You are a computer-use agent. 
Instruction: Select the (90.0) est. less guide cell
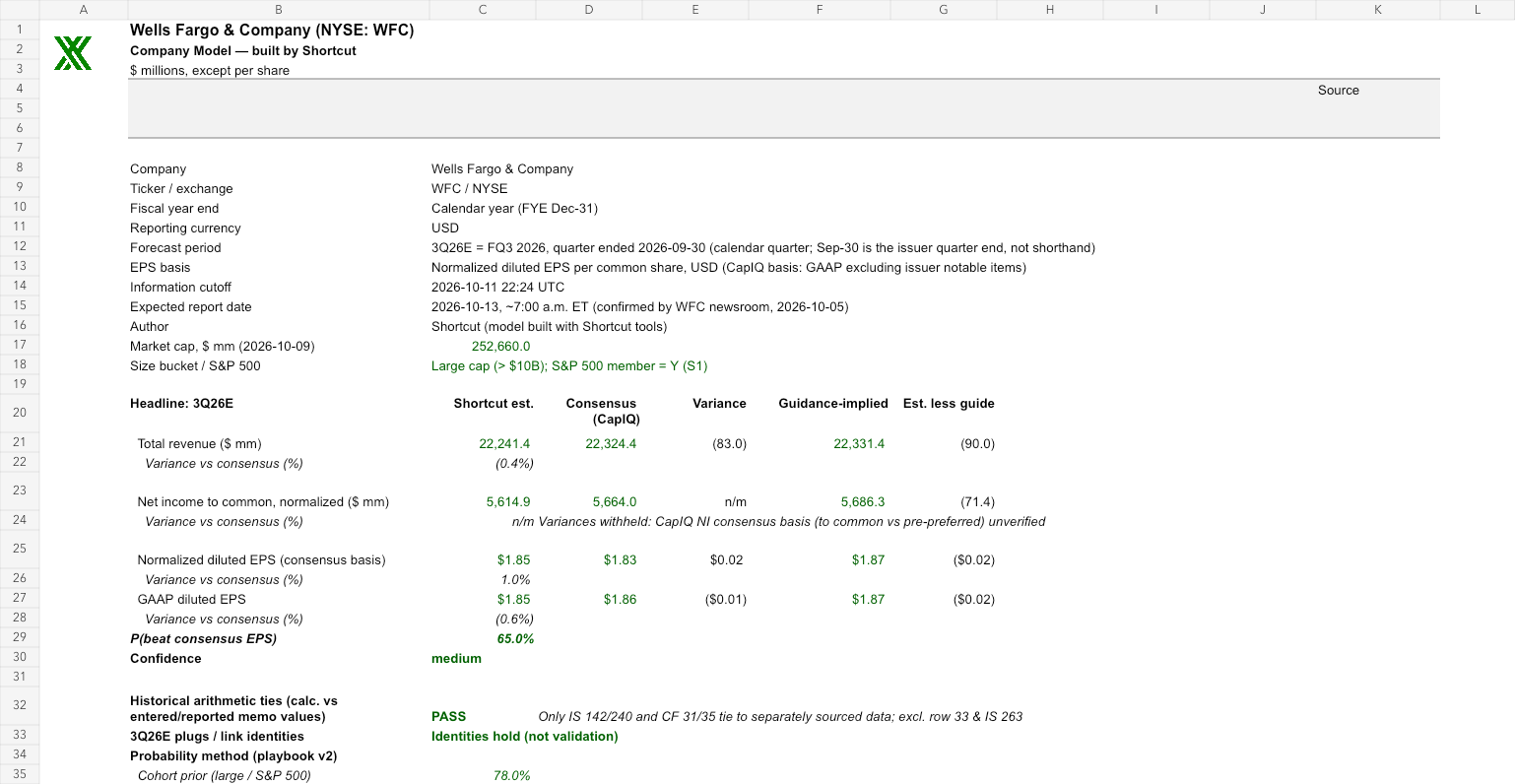(x=978, y=443)
